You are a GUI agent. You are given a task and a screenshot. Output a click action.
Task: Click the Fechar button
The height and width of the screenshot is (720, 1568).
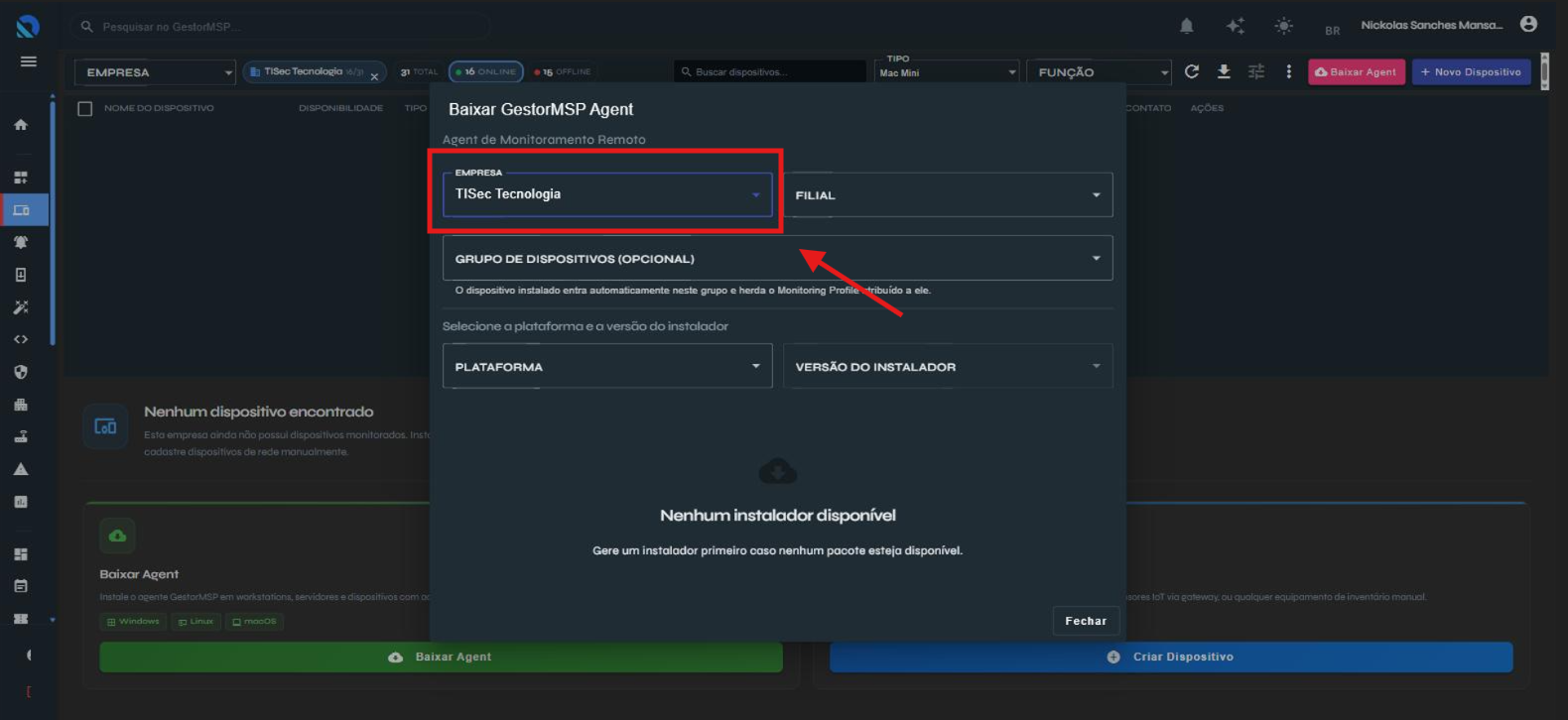(1086, 621)
